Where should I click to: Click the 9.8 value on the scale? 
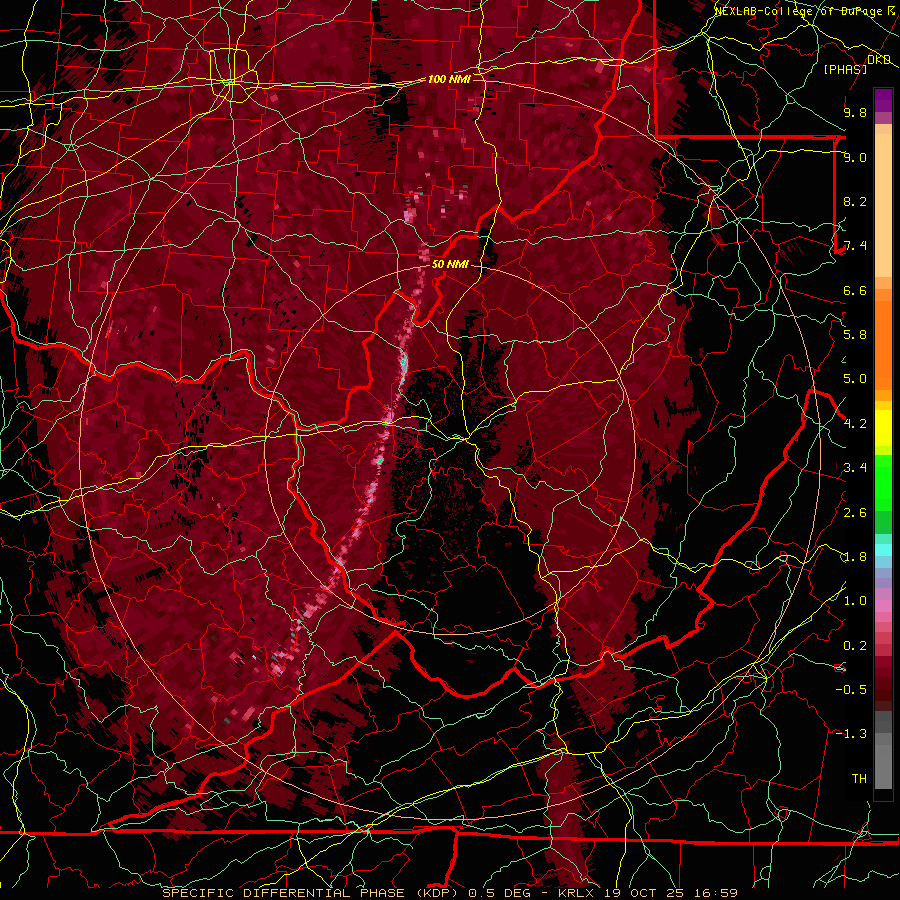[855, 112]
